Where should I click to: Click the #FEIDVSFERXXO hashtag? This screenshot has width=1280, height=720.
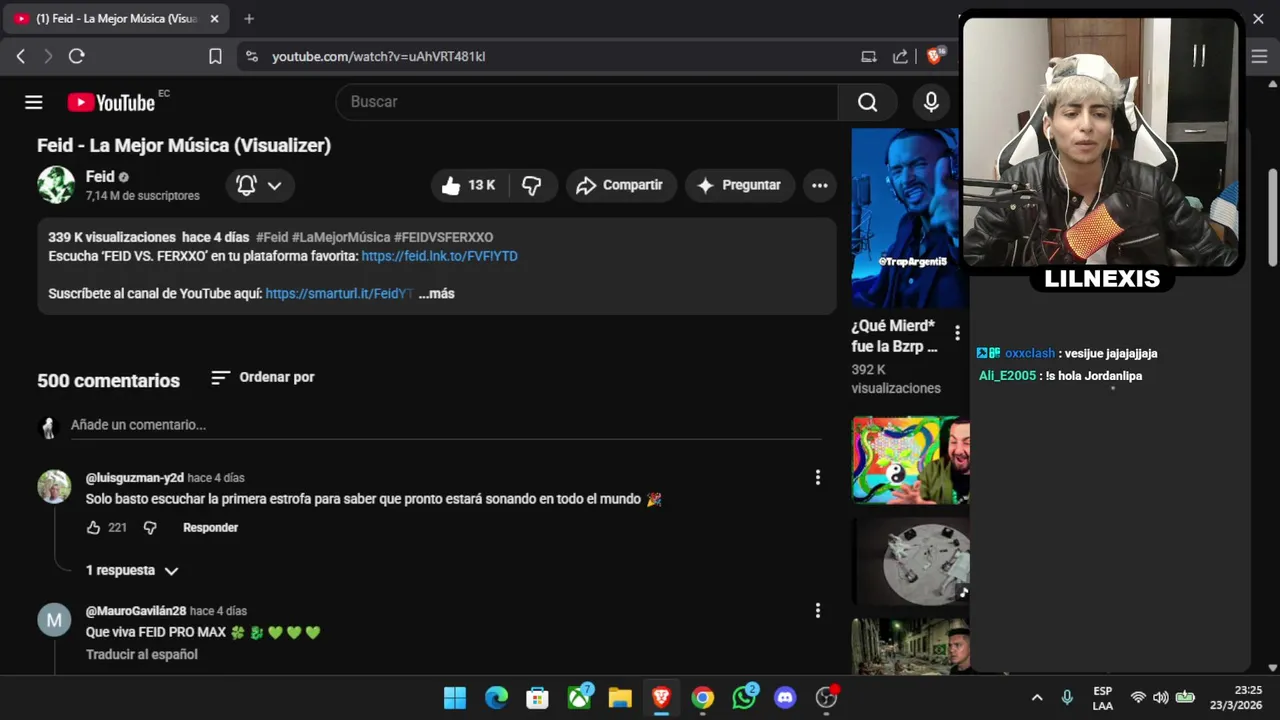443,237
